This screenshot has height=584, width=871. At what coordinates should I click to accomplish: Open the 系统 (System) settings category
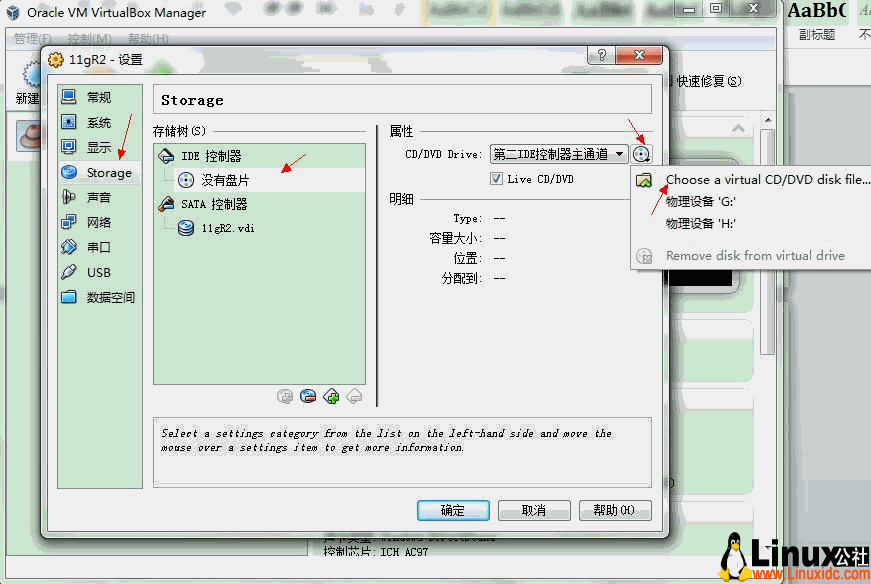click(99, 122)
